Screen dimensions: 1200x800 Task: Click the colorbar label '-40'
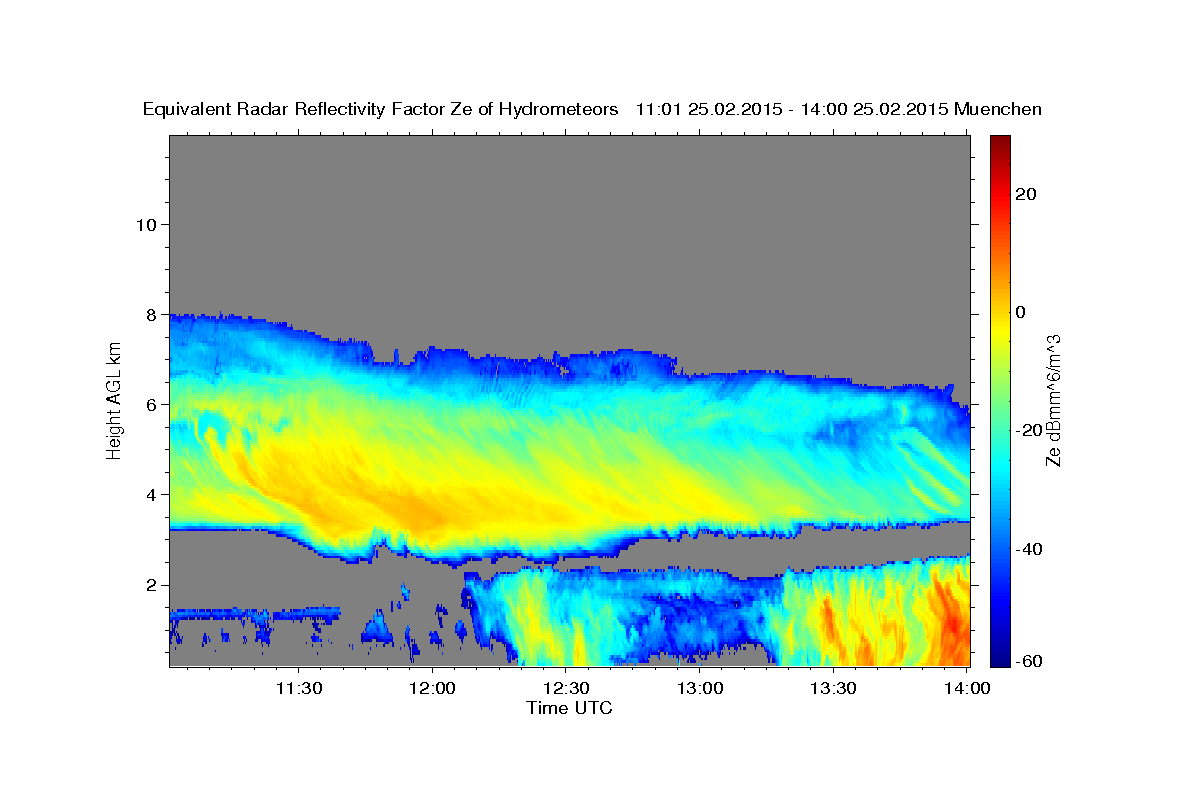point(1029,549)
